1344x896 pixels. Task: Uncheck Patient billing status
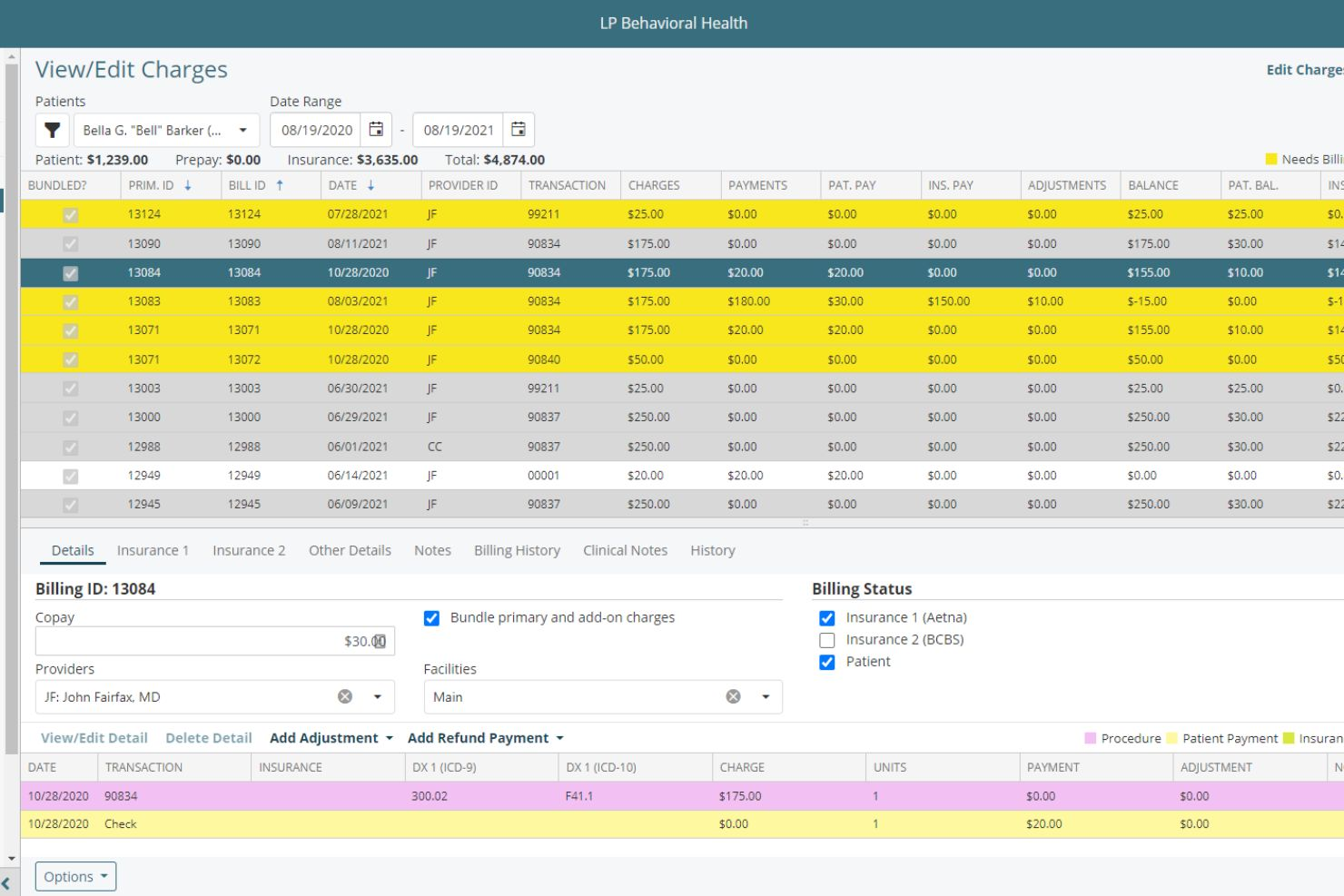(x=827, y=662)
